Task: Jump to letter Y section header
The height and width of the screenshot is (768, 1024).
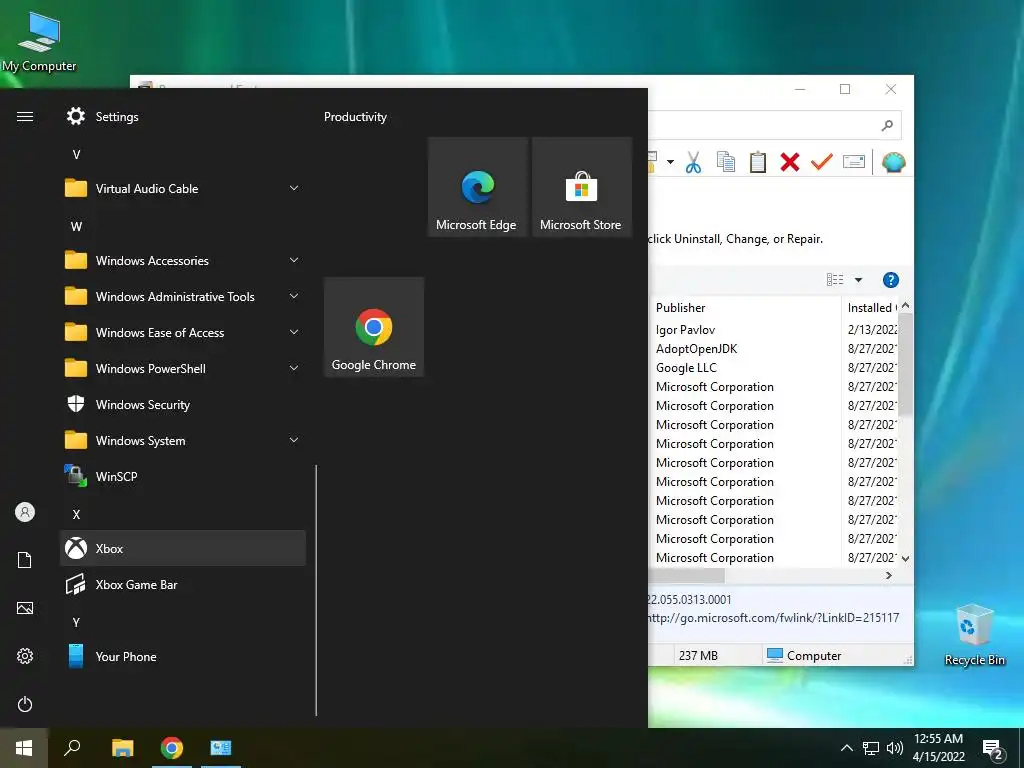Action: click(x=76, y=622)
